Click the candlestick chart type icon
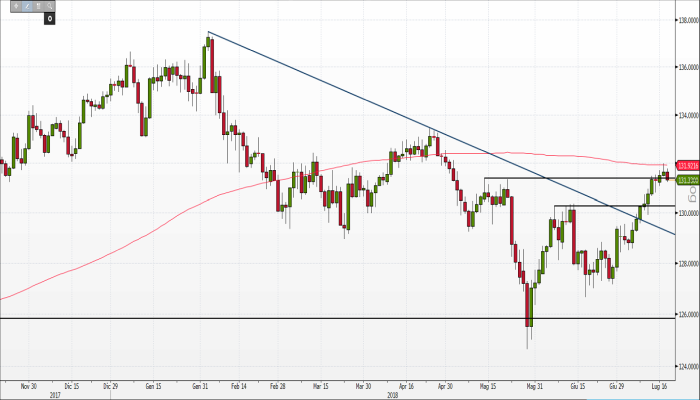 tap(38, 5)
